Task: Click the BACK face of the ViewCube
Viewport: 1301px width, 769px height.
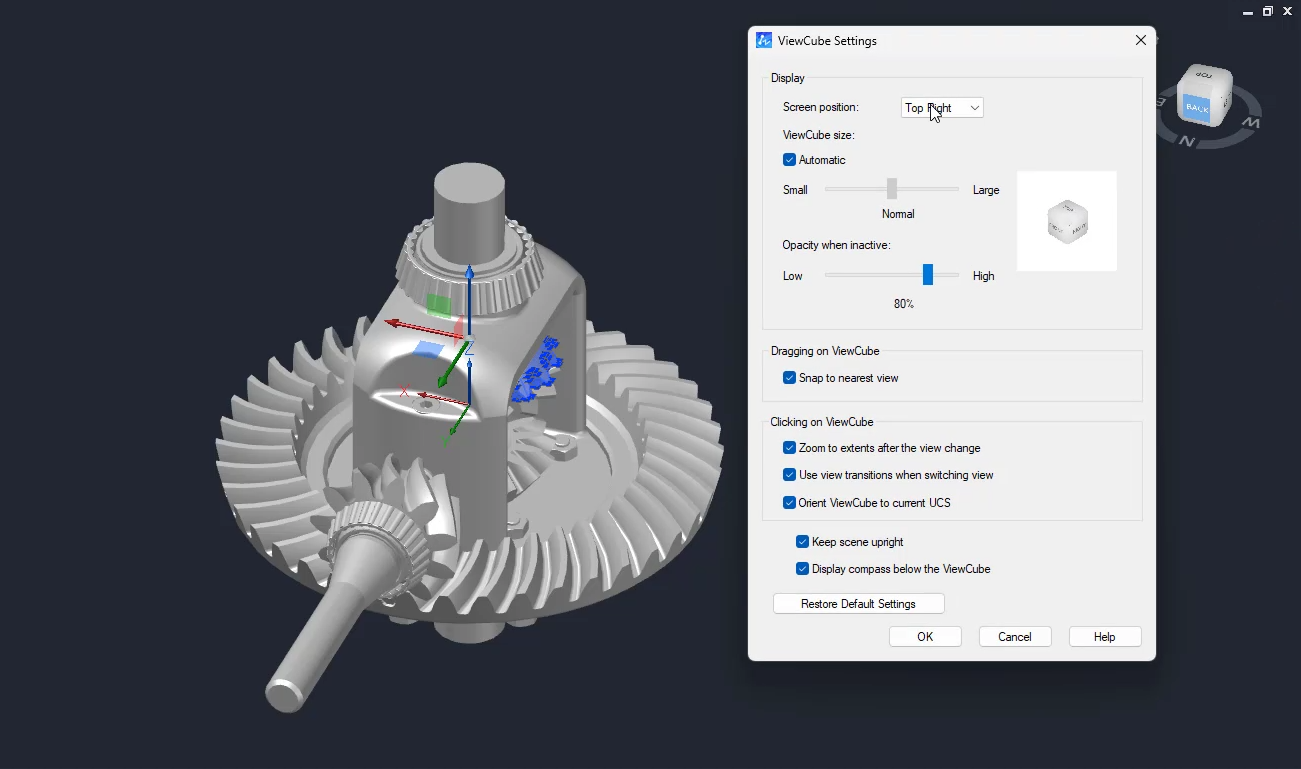Action: click(1197, 107)
